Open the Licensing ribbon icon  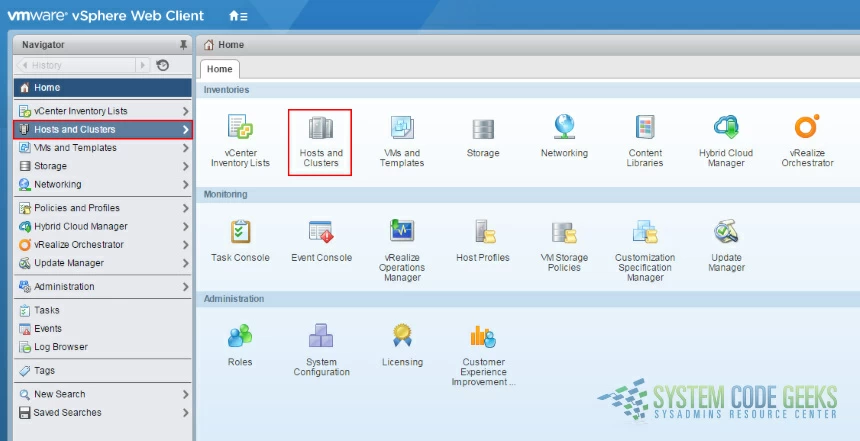pyautogui.click(x=402, y=335)
